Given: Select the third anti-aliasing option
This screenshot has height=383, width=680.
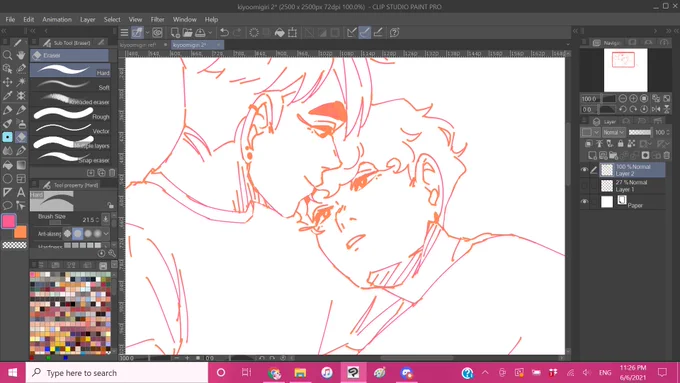Looking at the screenshot, I should point(88,233).
